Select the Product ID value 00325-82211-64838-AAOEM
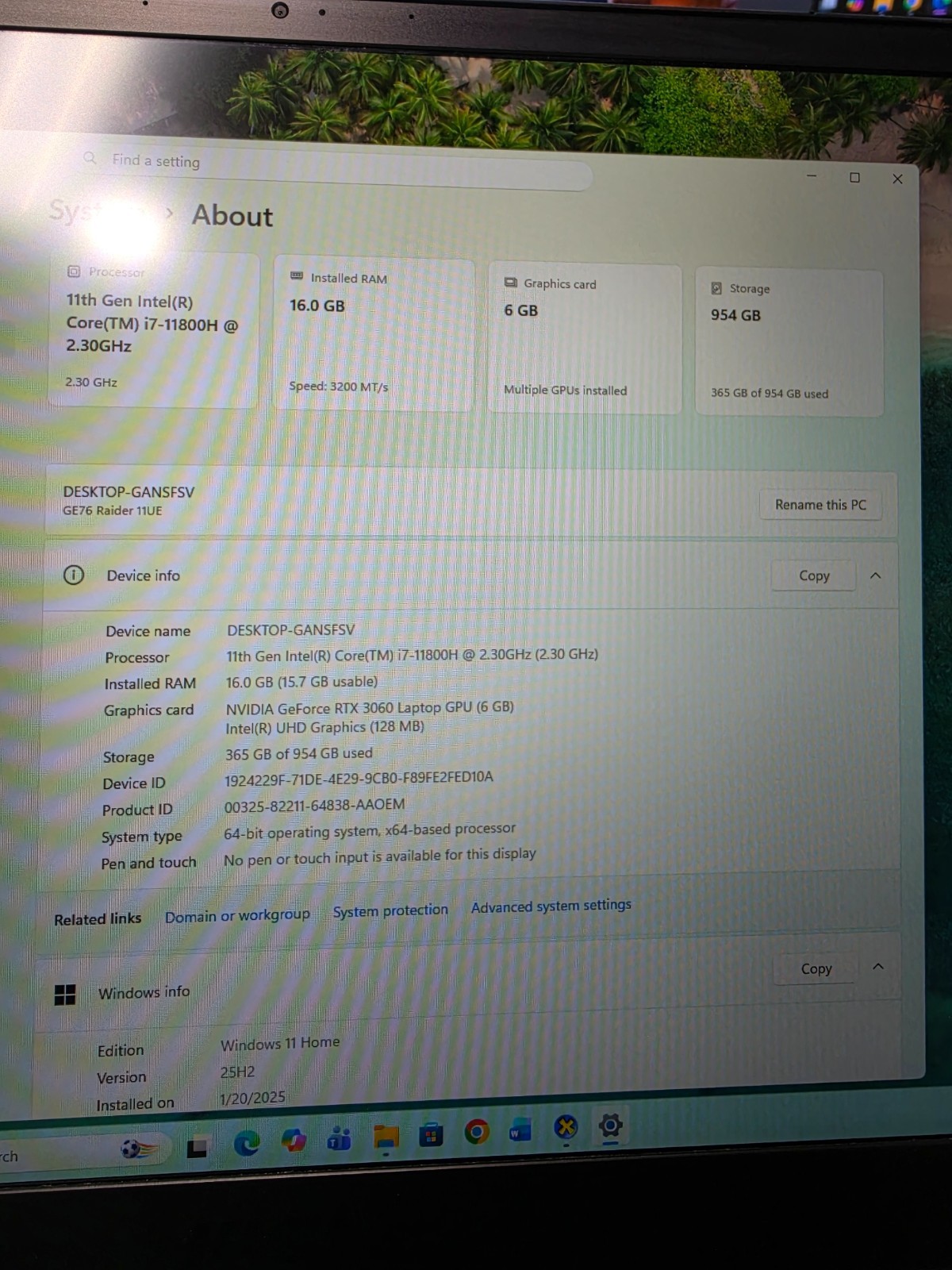The image size is (952, 1270). pyautogui.click(x=314, y=806)
